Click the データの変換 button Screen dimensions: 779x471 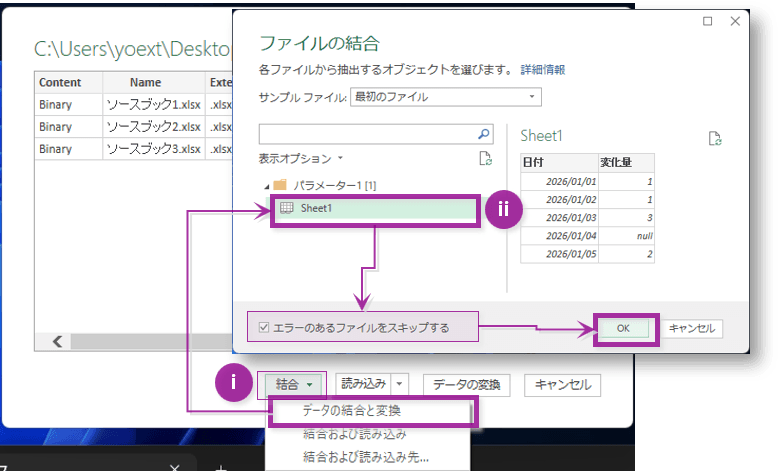tap(466, 385)
